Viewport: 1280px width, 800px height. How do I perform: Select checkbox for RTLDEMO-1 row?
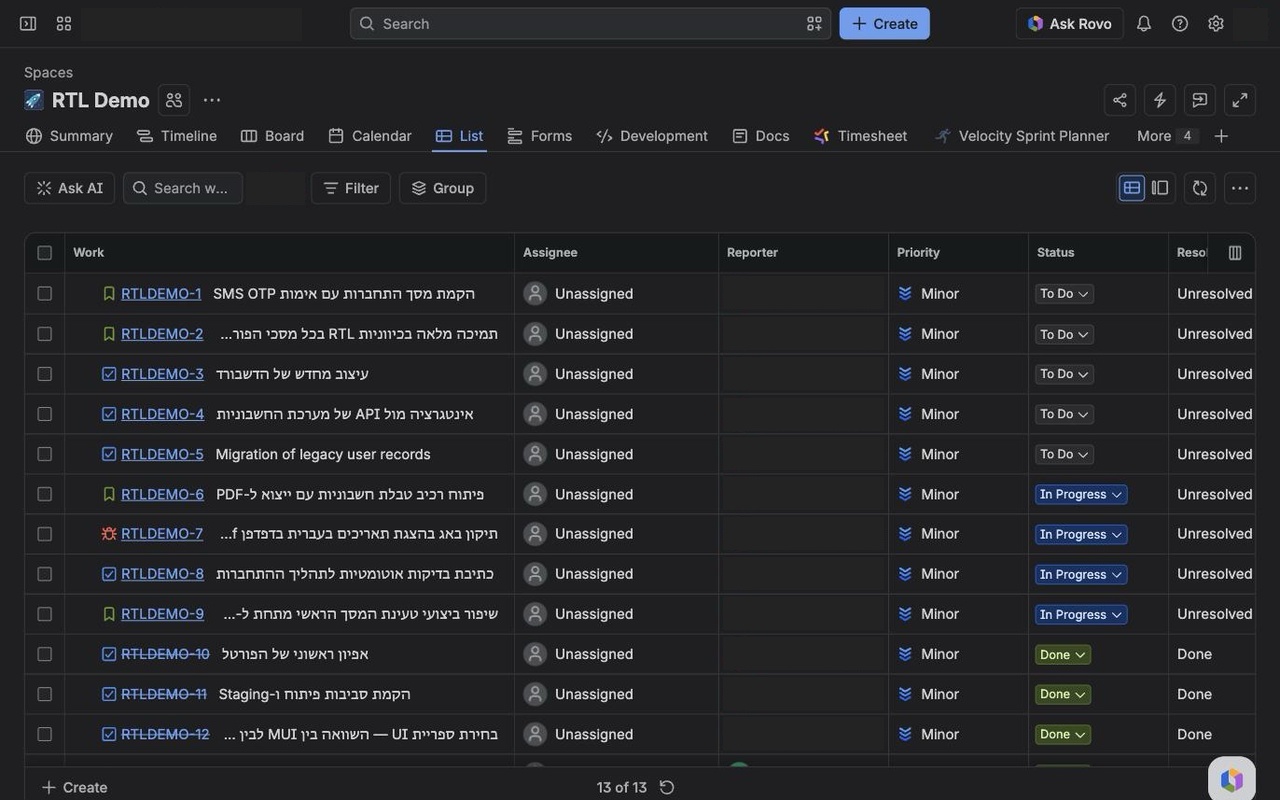pyautogui.click(x=44, y=294)
